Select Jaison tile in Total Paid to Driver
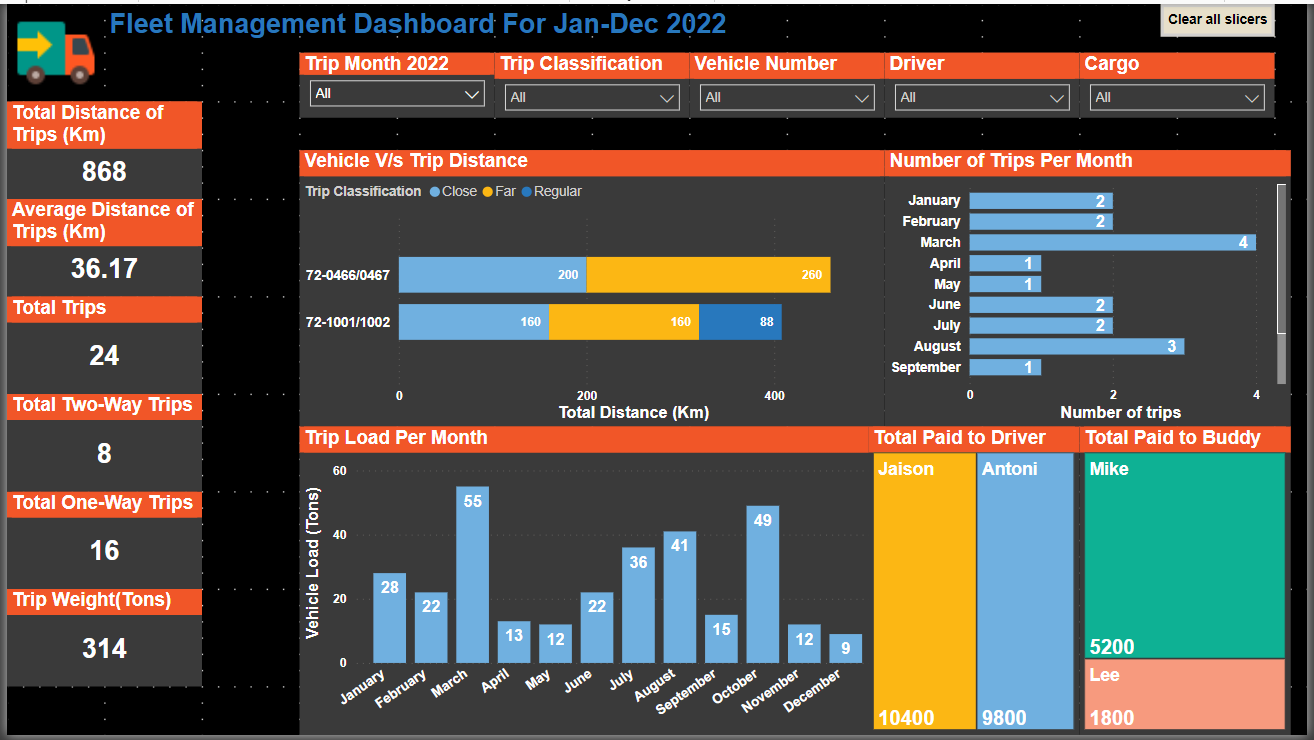The width and height of the screenshot is (1314, 740). tap(924, 590)
